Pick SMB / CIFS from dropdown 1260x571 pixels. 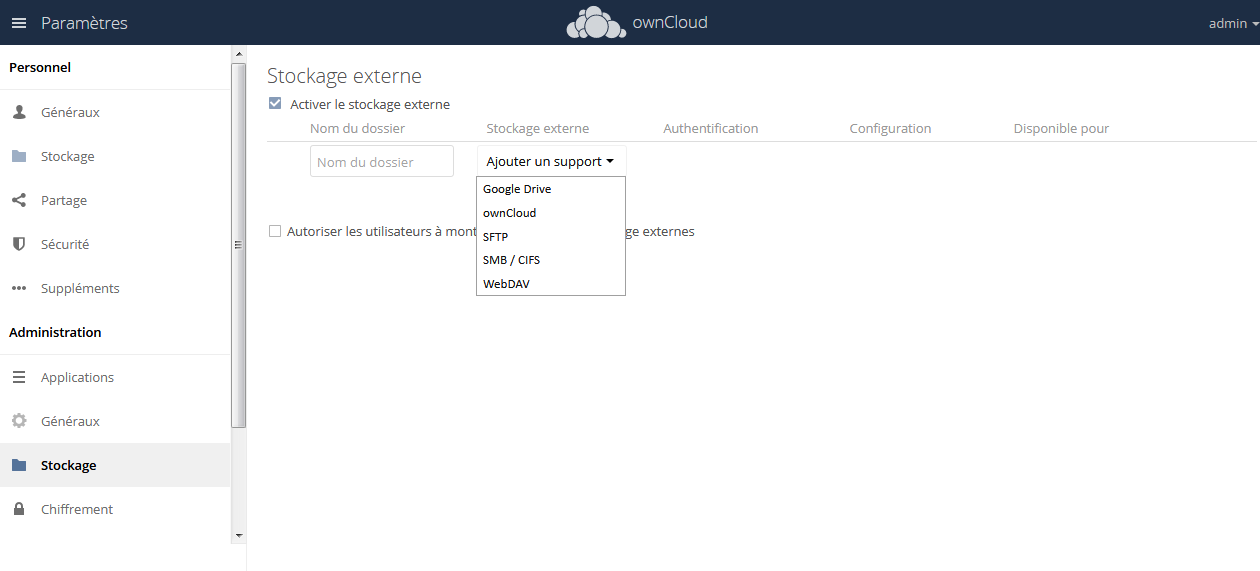click(511, 260)
